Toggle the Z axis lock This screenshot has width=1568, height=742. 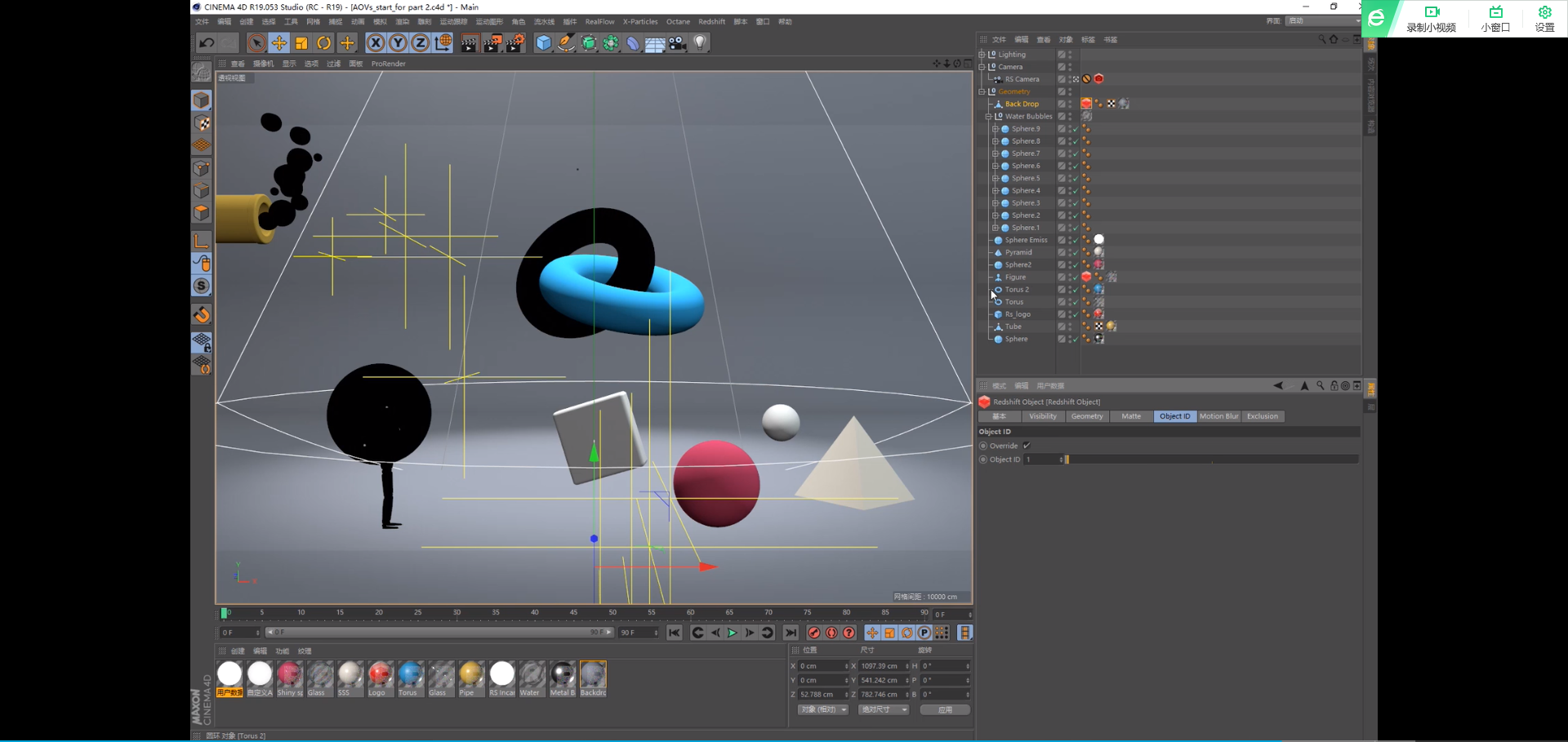[420, 43]
